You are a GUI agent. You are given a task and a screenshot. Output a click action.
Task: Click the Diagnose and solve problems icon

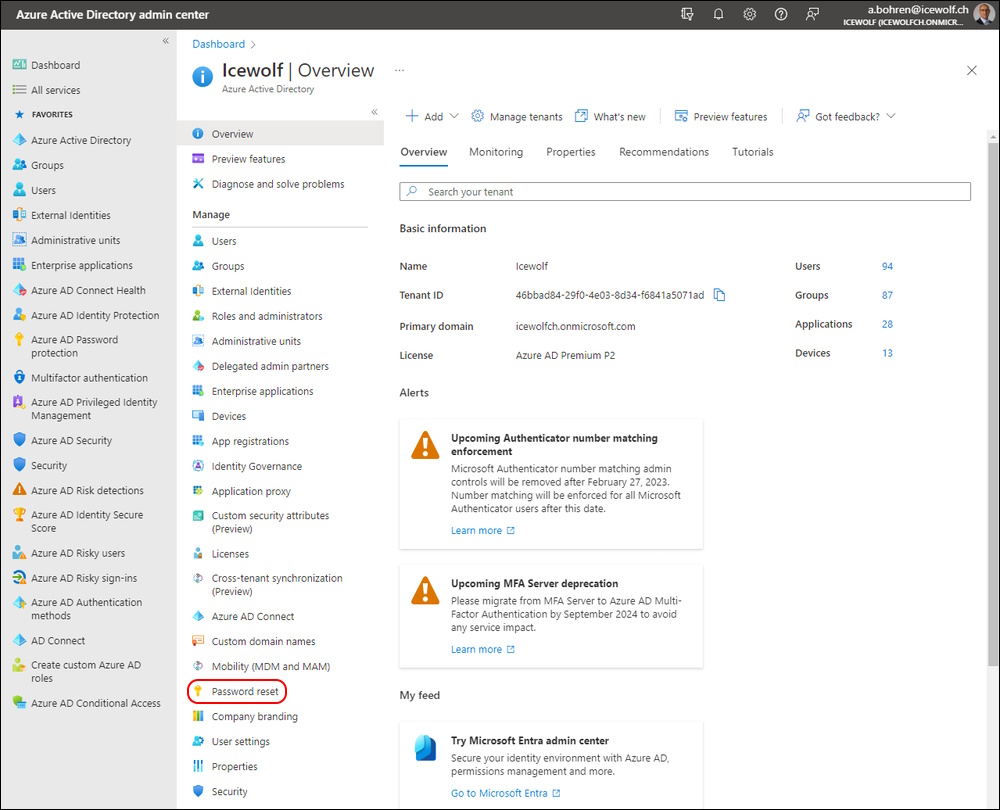click(x=198, y=184)
